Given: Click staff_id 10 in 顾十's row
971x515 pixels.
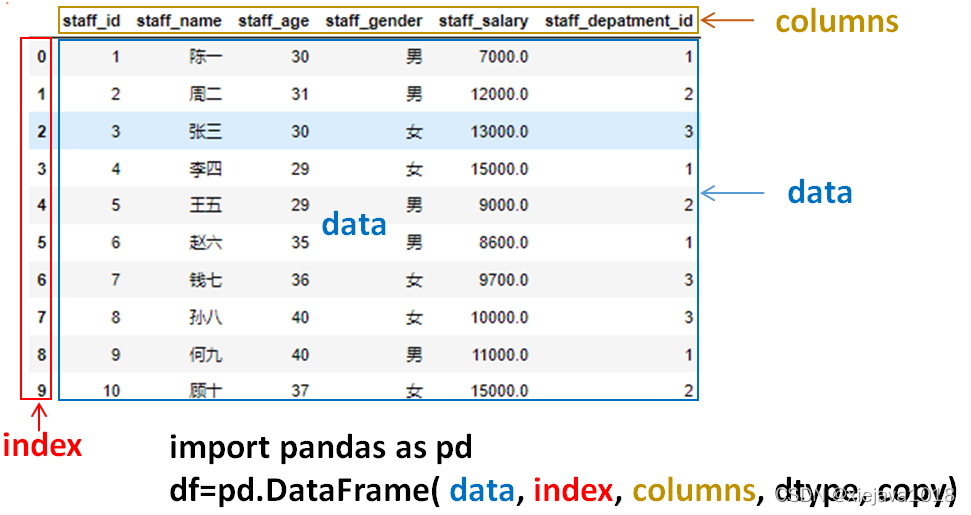Looking at the screenshot, I should (111, 391).
